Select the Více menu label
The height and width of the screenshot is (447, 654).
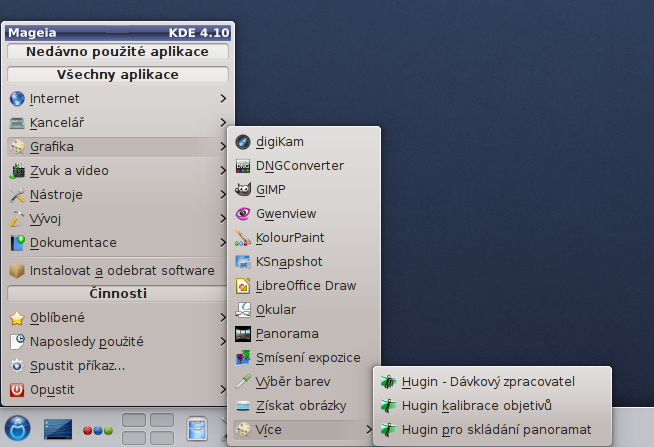tap(268, 430)
